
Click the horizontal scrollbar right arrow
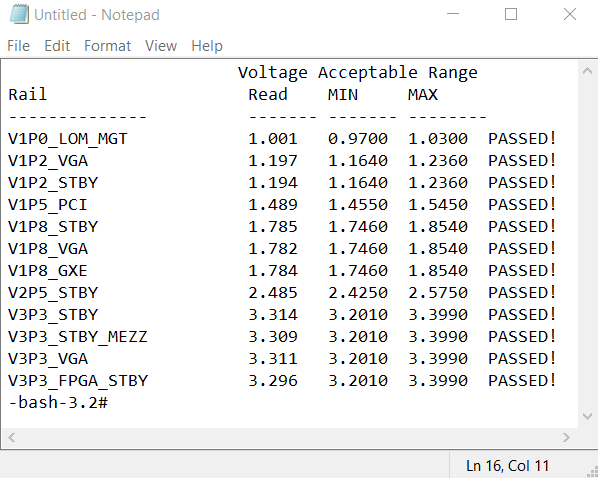coord(566,437)
